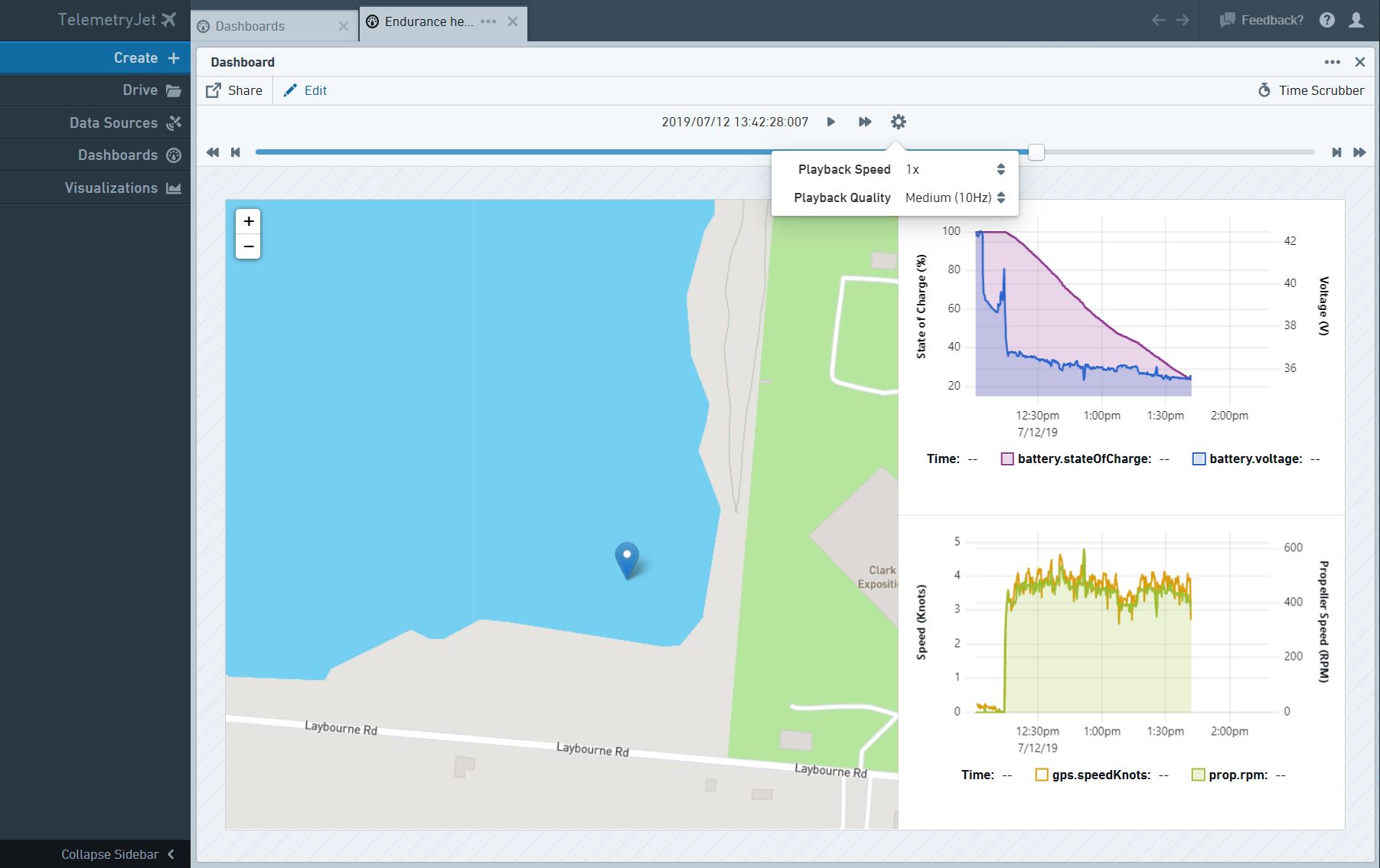Zoom in on the map
Image resolution: width=1380 pixels, height=868 pixels.
coord(249,222)
